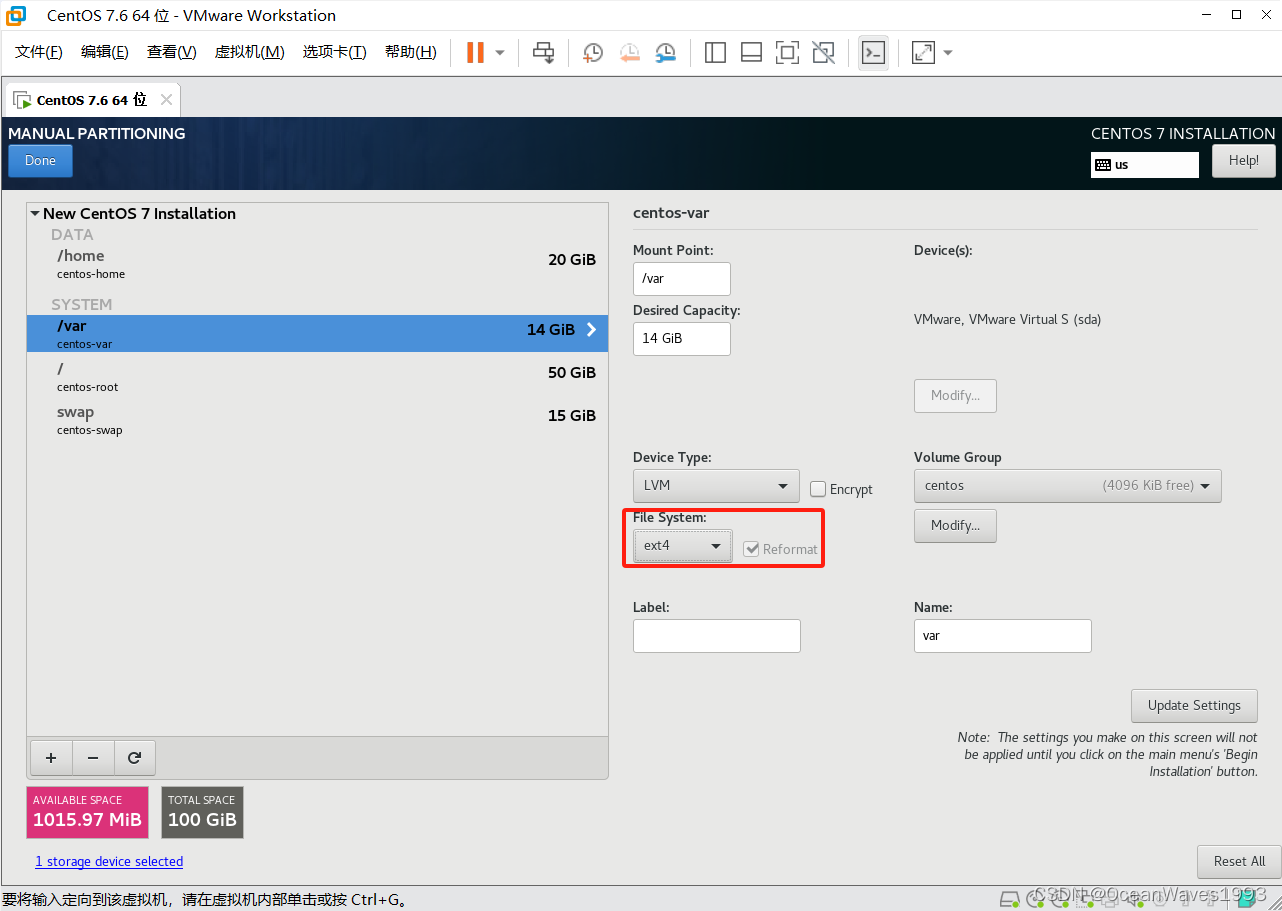
Task: Click the AVAILABLE SPACE 1015.97 MiB box
Action: click(x=87, y=813)
